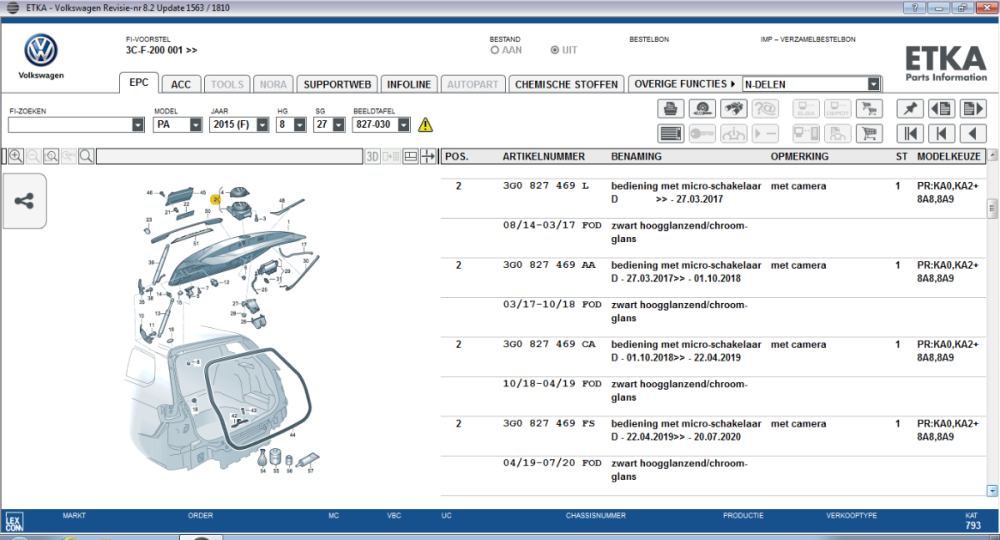Click the Volkswagen logo
The width and height of the screenshot is (1000, 540).
pyautogui.click(x=41, y=50)
